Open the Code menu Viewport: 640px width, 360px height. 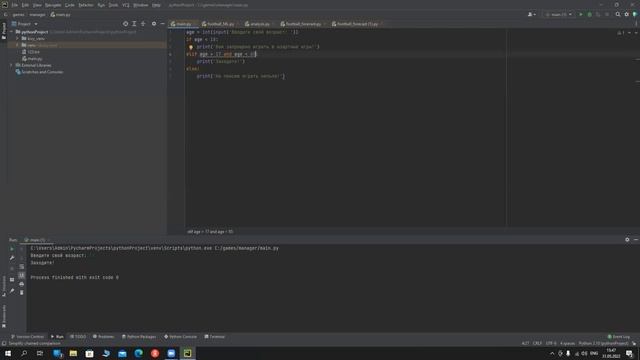[x=70, y=5]
